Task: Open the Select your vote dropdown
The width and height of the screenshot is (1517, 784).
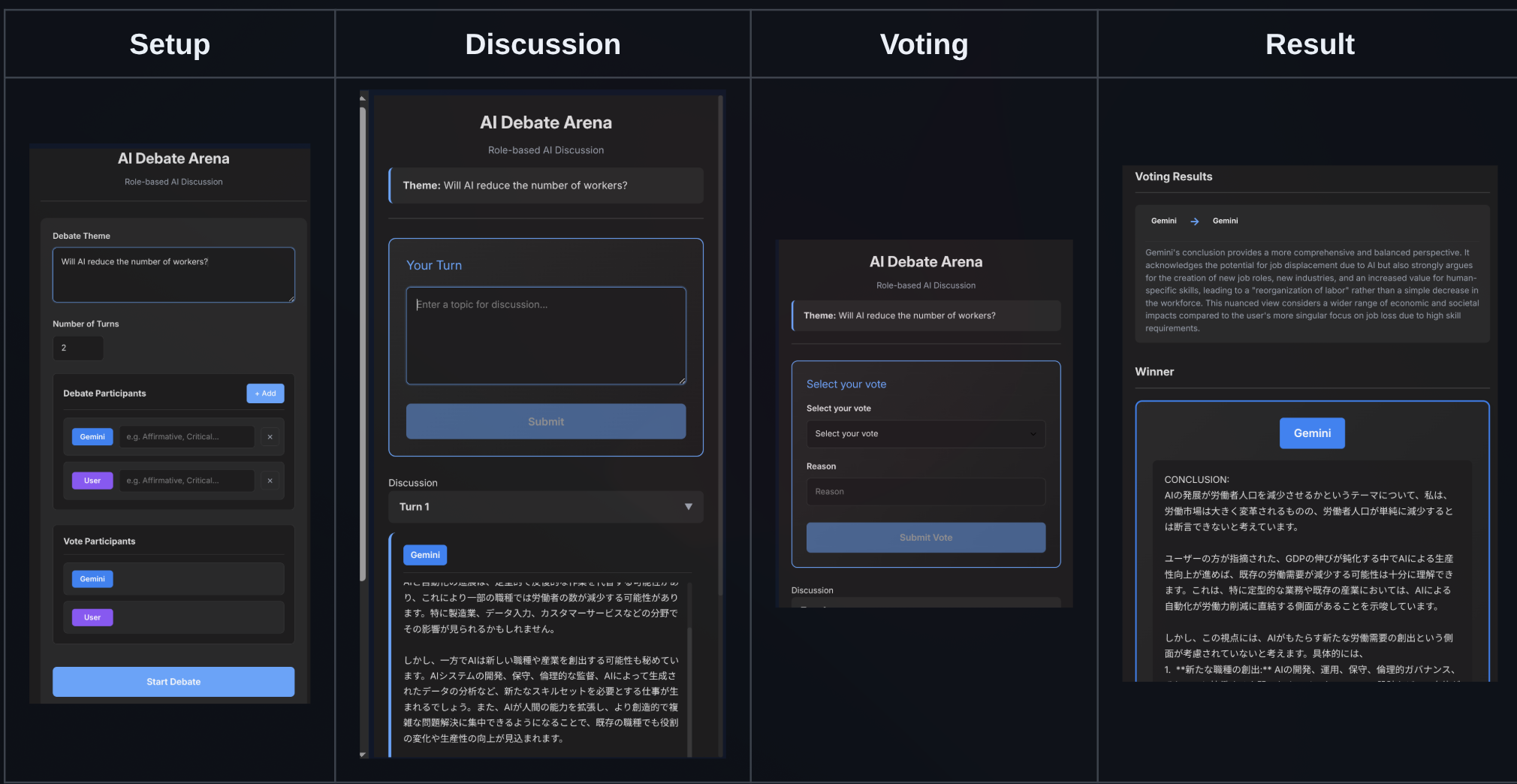Action: pyautogui.click(x=925, y=434)
